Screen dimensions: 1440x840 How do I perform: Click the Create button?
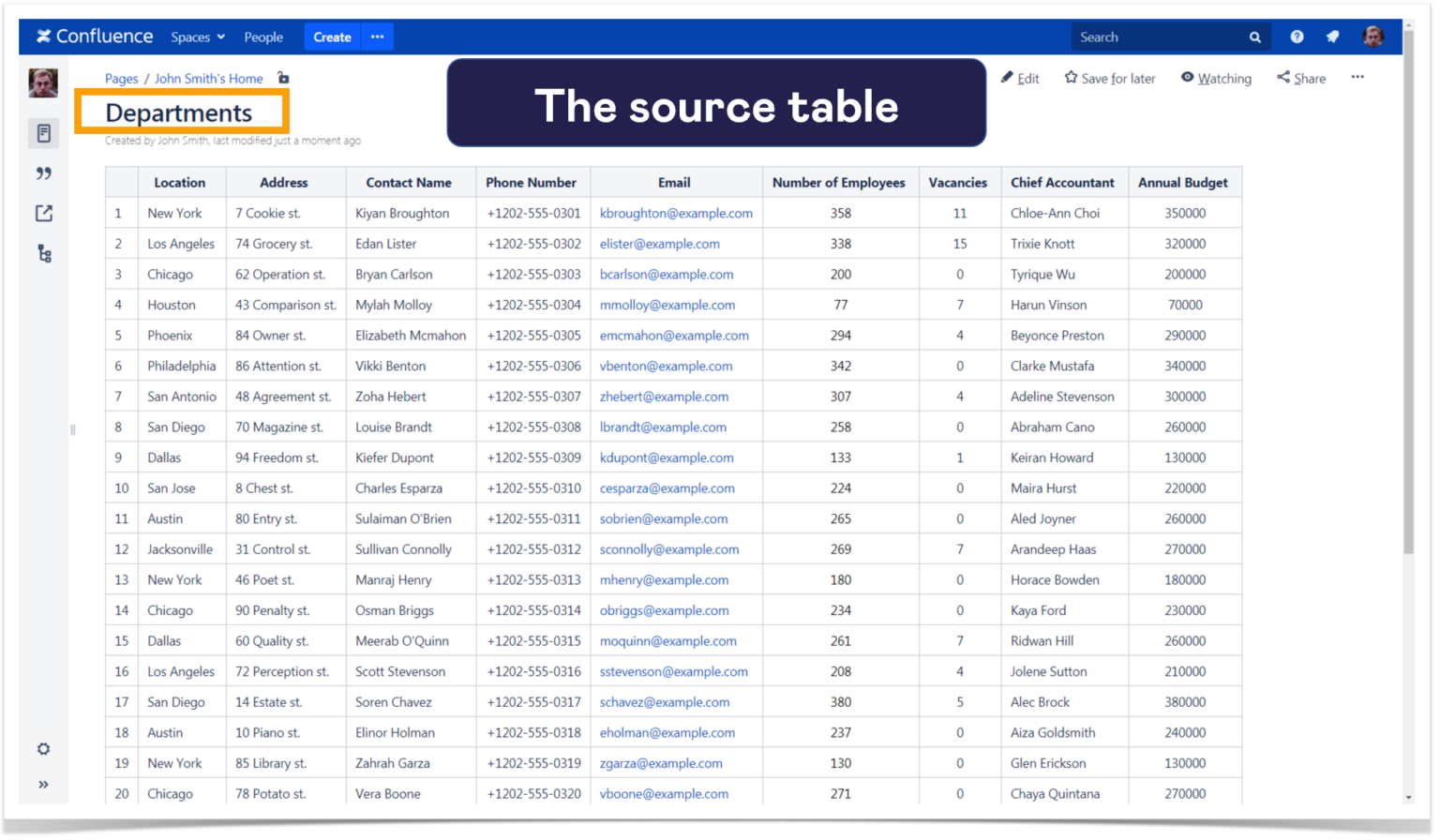pos(332,37)
